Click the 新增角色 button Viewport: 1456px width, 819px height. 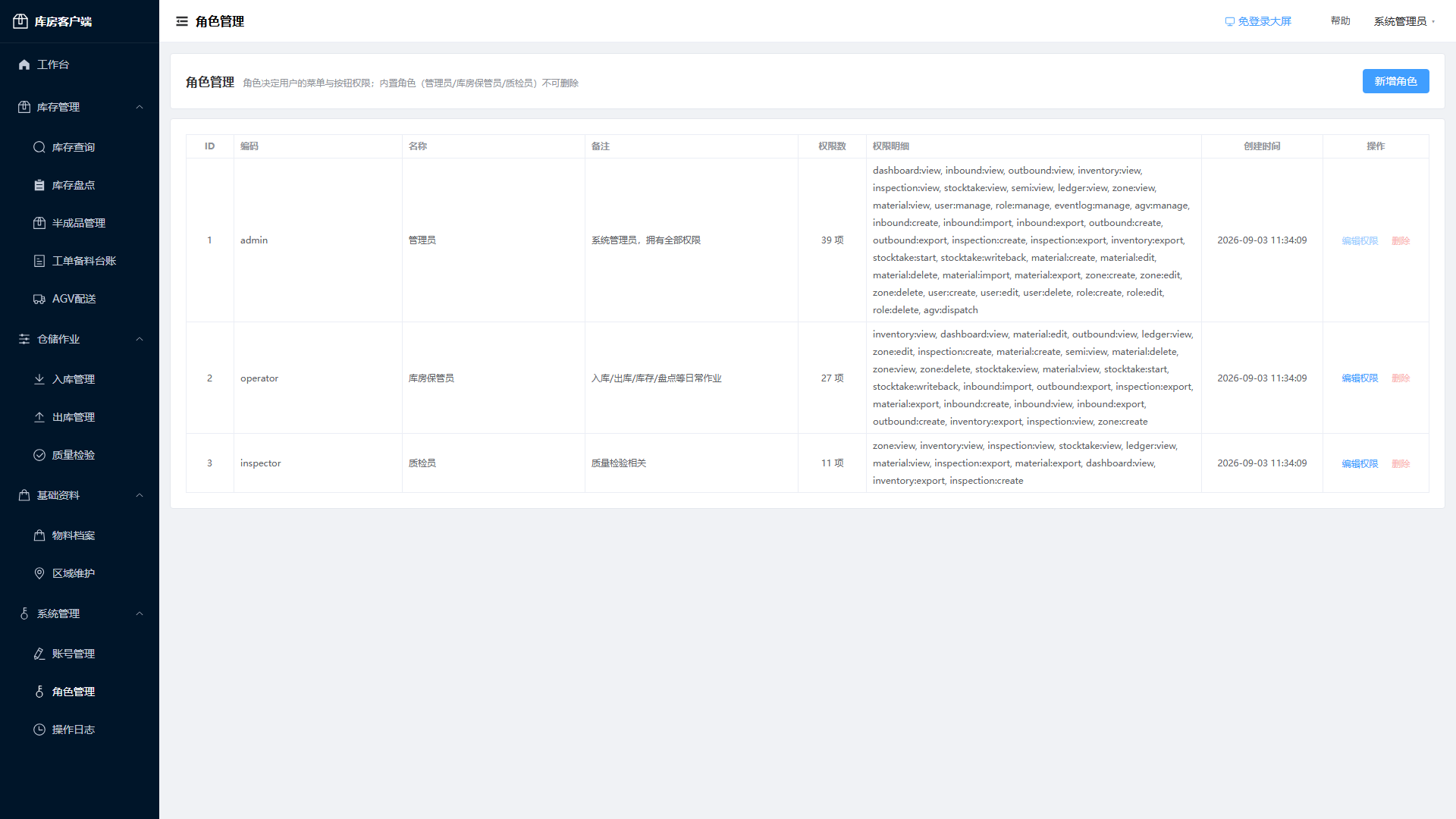[x=1395, y=81]
